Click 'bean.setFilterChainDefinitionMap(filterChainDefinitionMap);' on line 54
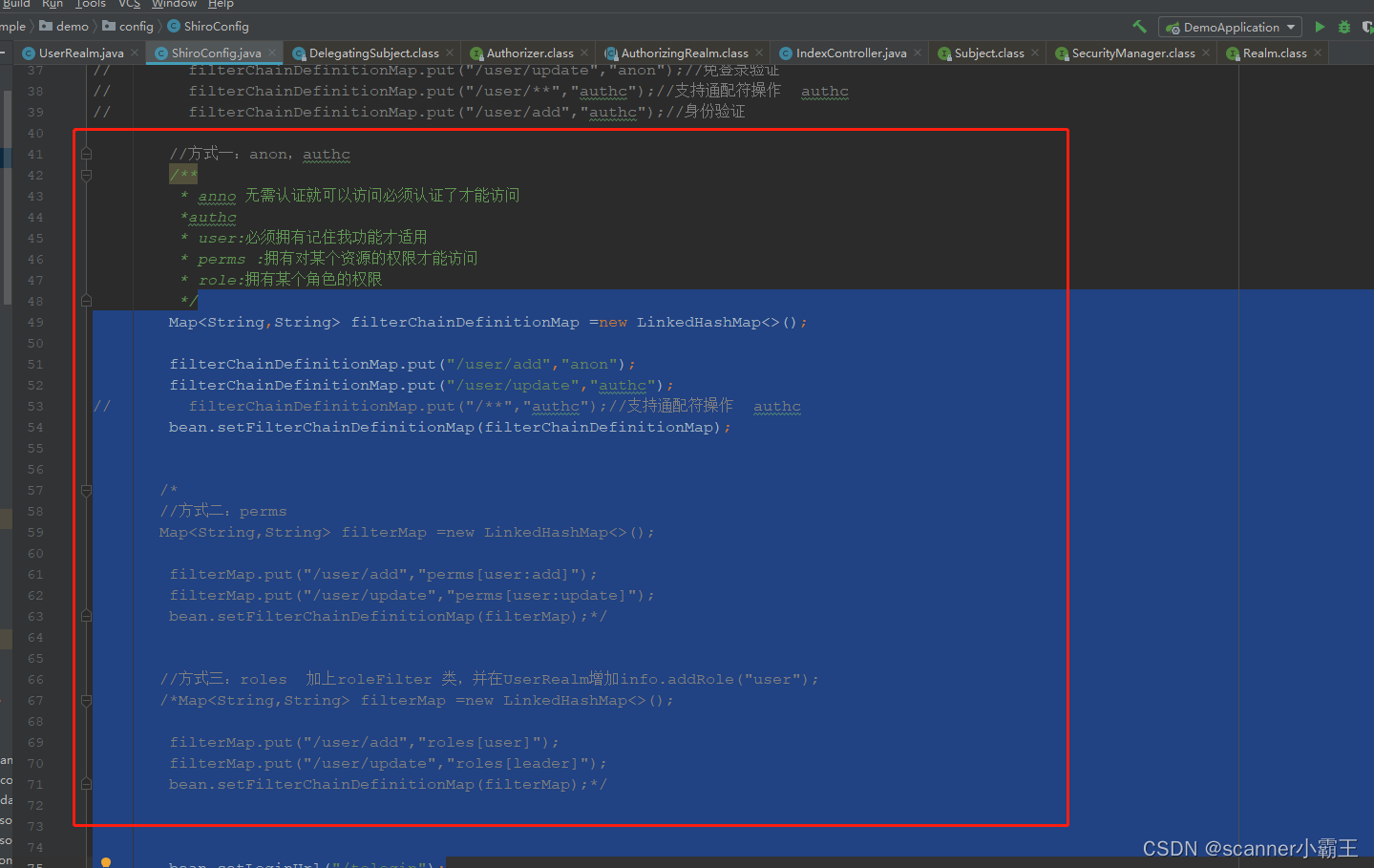The image size is (1374, 868). [x=450, y=427]
